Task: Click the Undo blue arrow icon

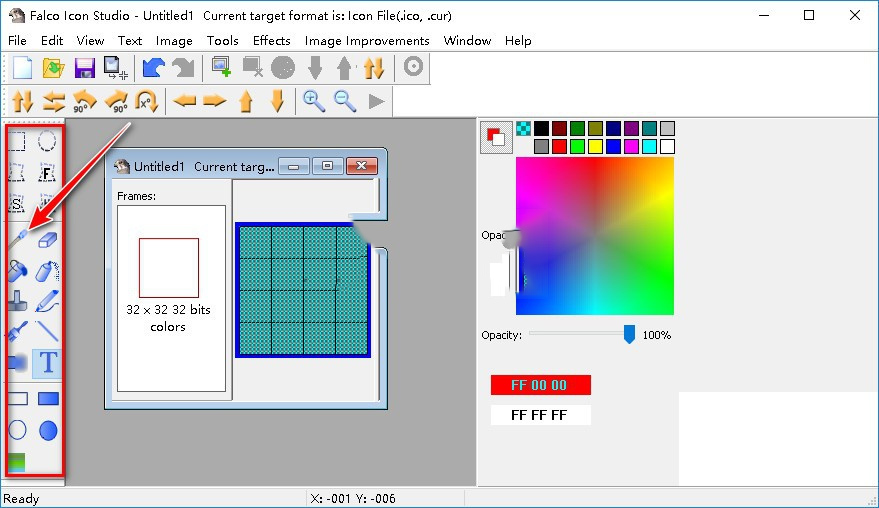Action: click(x=153, y=68)
